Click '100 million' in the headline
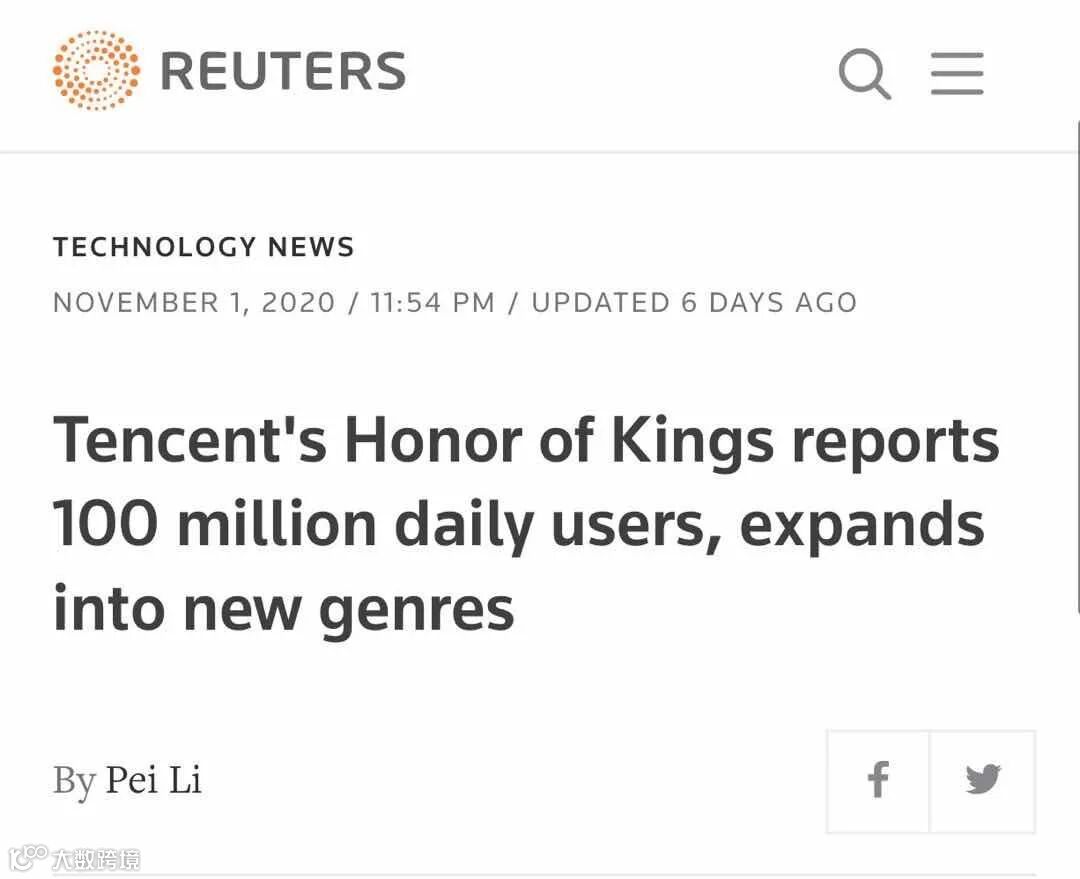Screen dimensions: 1080x879 (214, 525)
